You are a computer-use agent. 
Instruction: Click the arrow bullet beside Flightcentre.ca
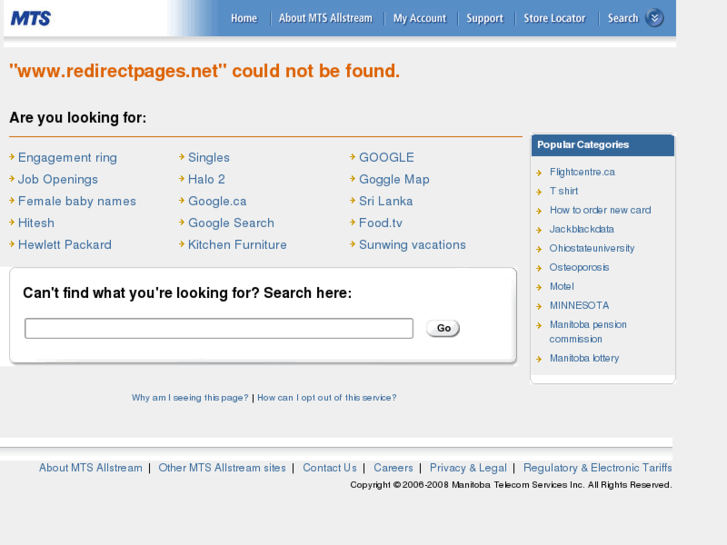539,173
